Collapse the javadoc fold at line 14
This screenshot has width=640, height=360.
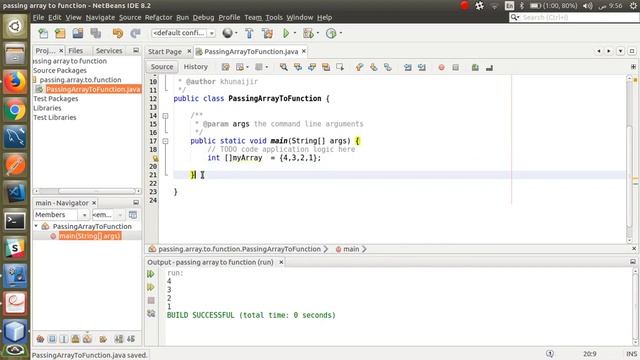pos(165,116)
